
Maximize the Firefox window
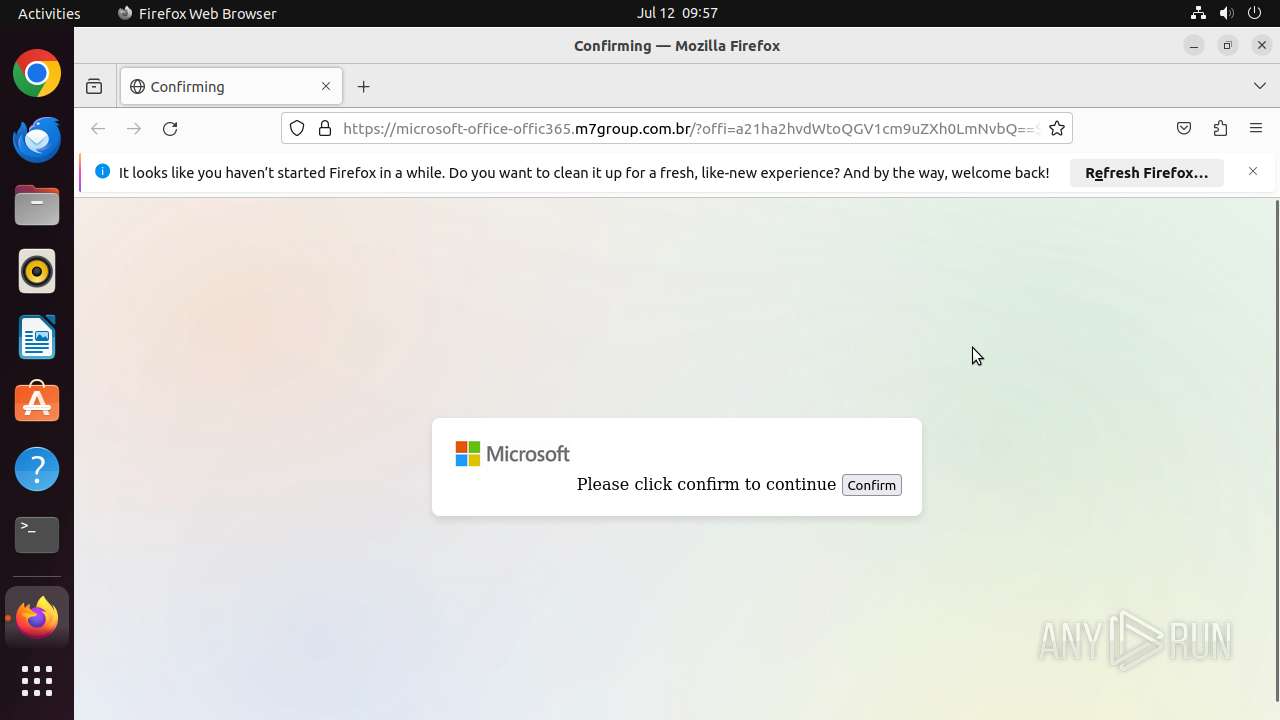coord(1228,46)
